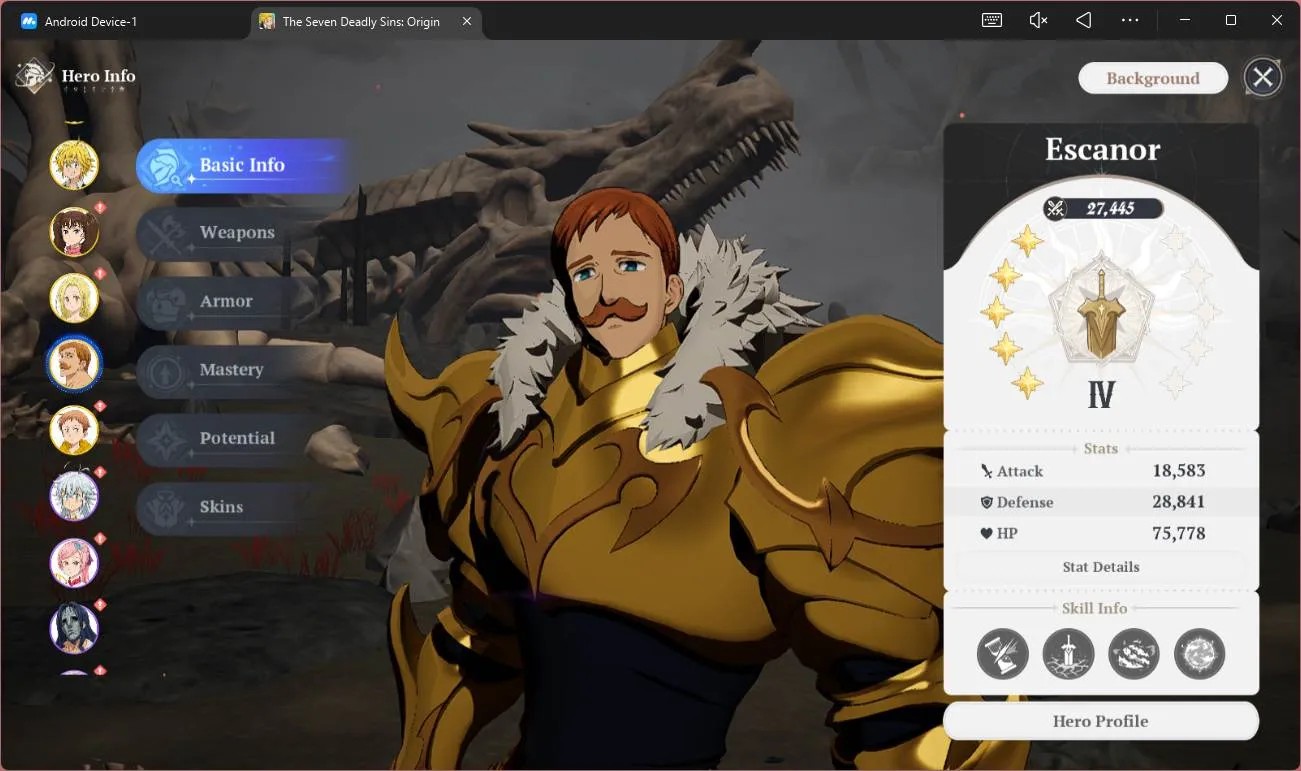Open the planted-sword skill icon
The image size is (1301, 771).
click(x=1068, y=654)
